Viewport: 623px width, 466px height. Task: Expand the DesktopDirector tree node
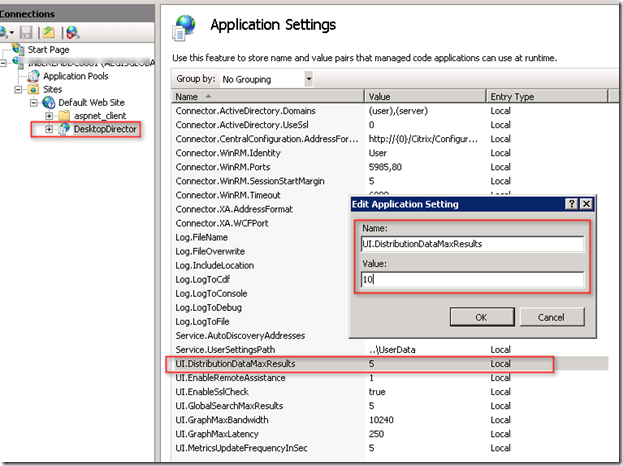tap(49, 130)
